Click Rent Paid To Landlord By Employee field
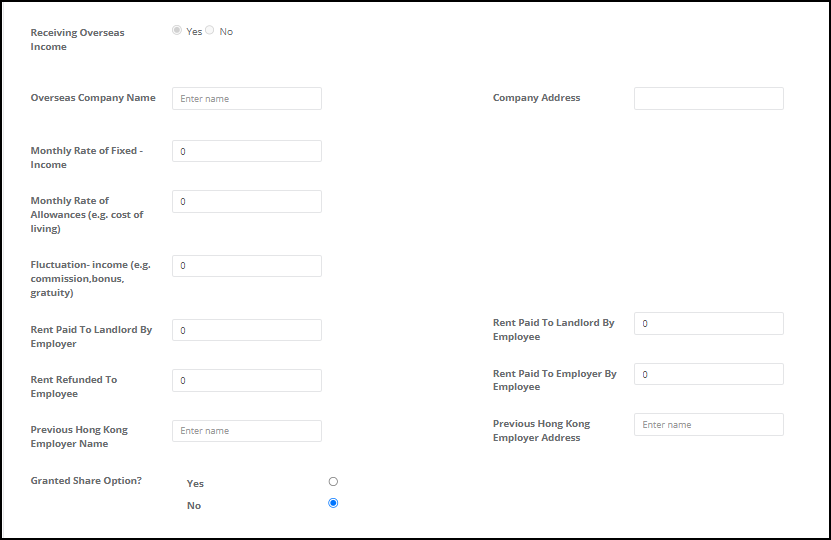 tap(709, 323)
